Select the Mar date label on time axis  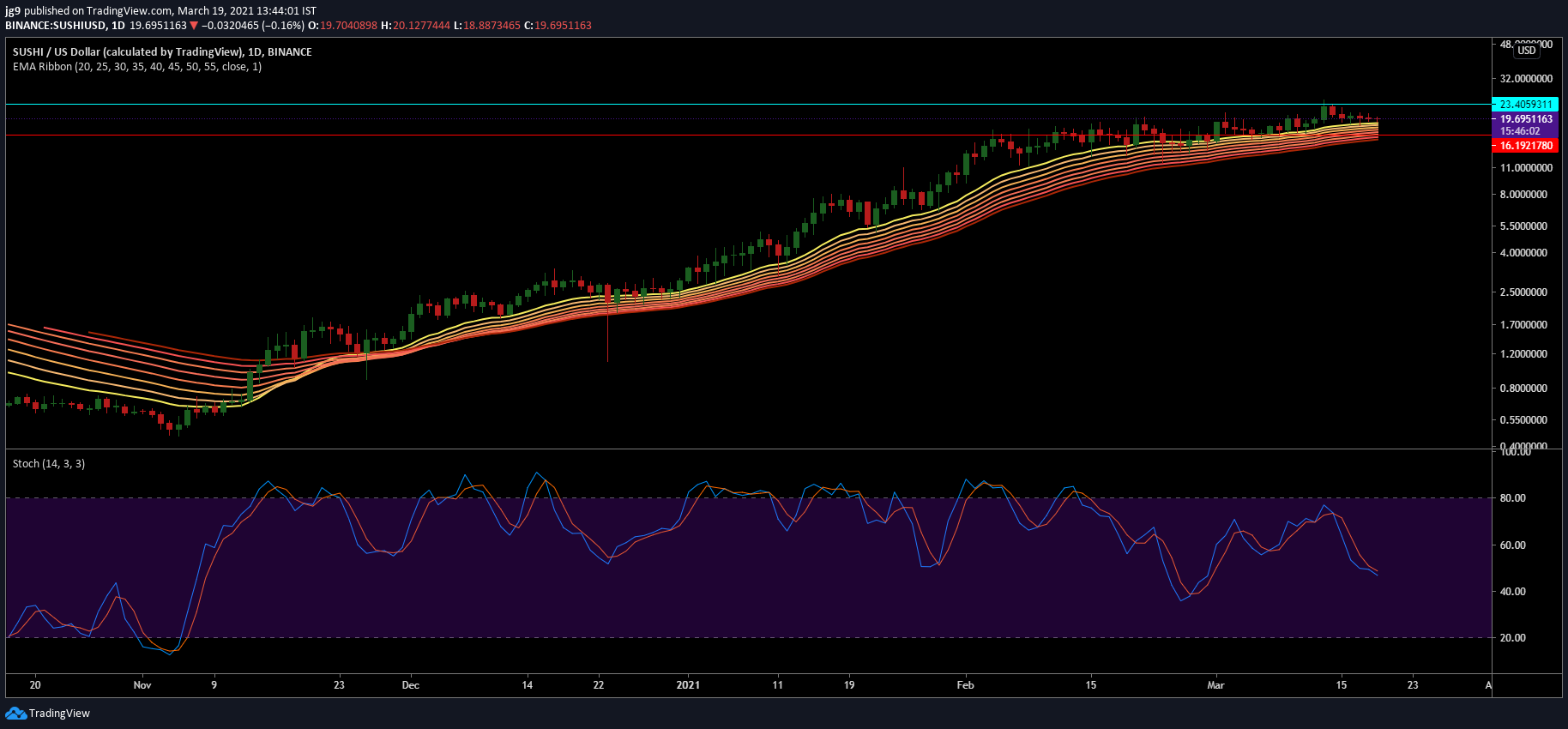1216,685
